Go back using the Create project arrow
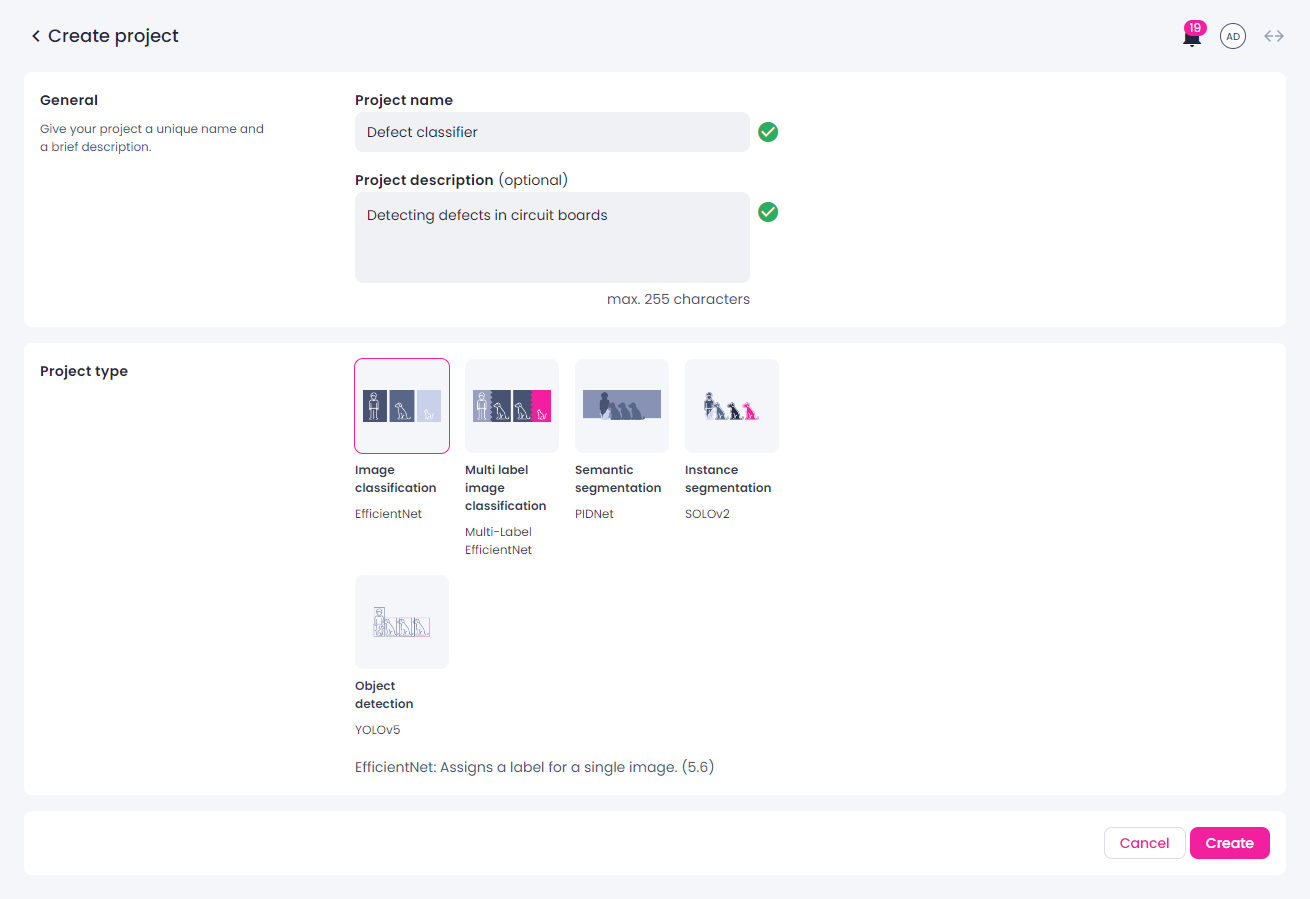Image resolution: width=1310 pixels, height=899 pixels. point(36,36)
